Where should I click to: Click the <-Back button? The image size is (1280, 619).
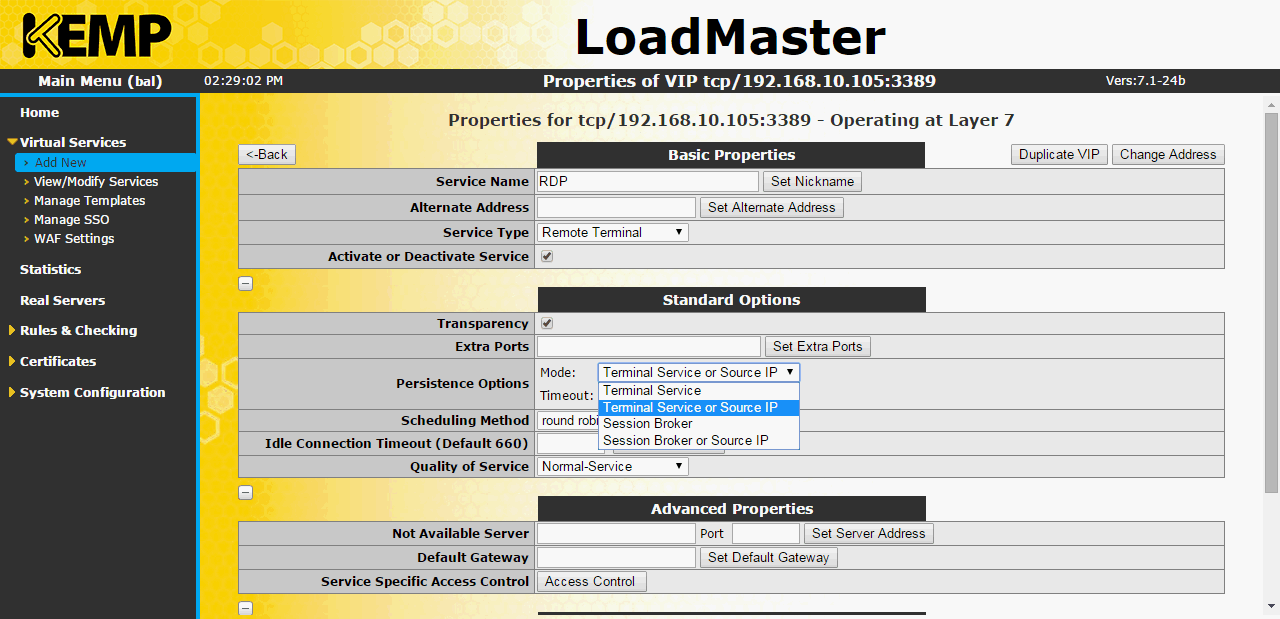(x=267, y=155)
